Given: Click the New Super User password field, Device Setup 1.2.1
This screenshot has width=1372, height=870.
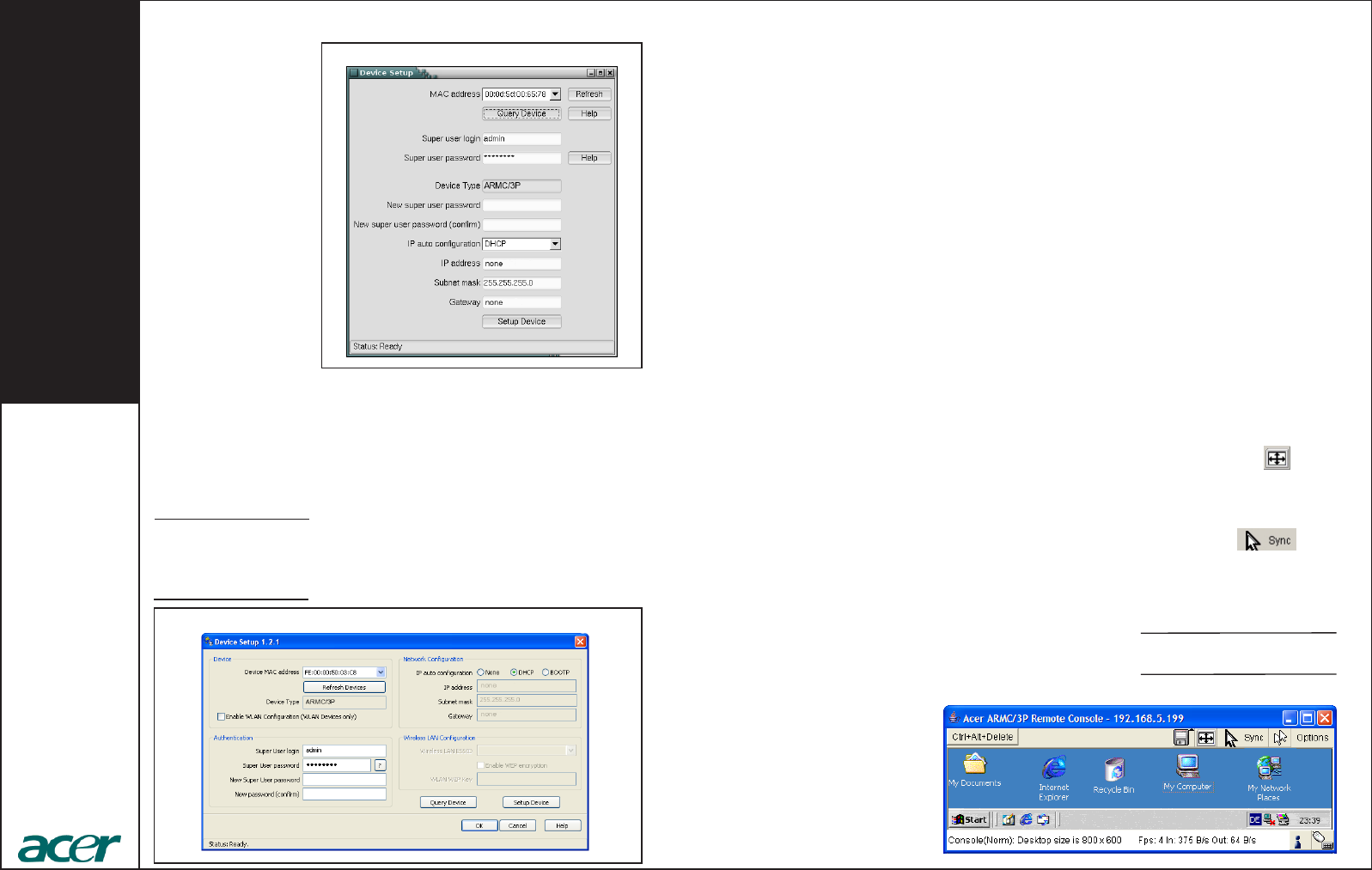Looking at the screenshot, I should click(345, 780).
